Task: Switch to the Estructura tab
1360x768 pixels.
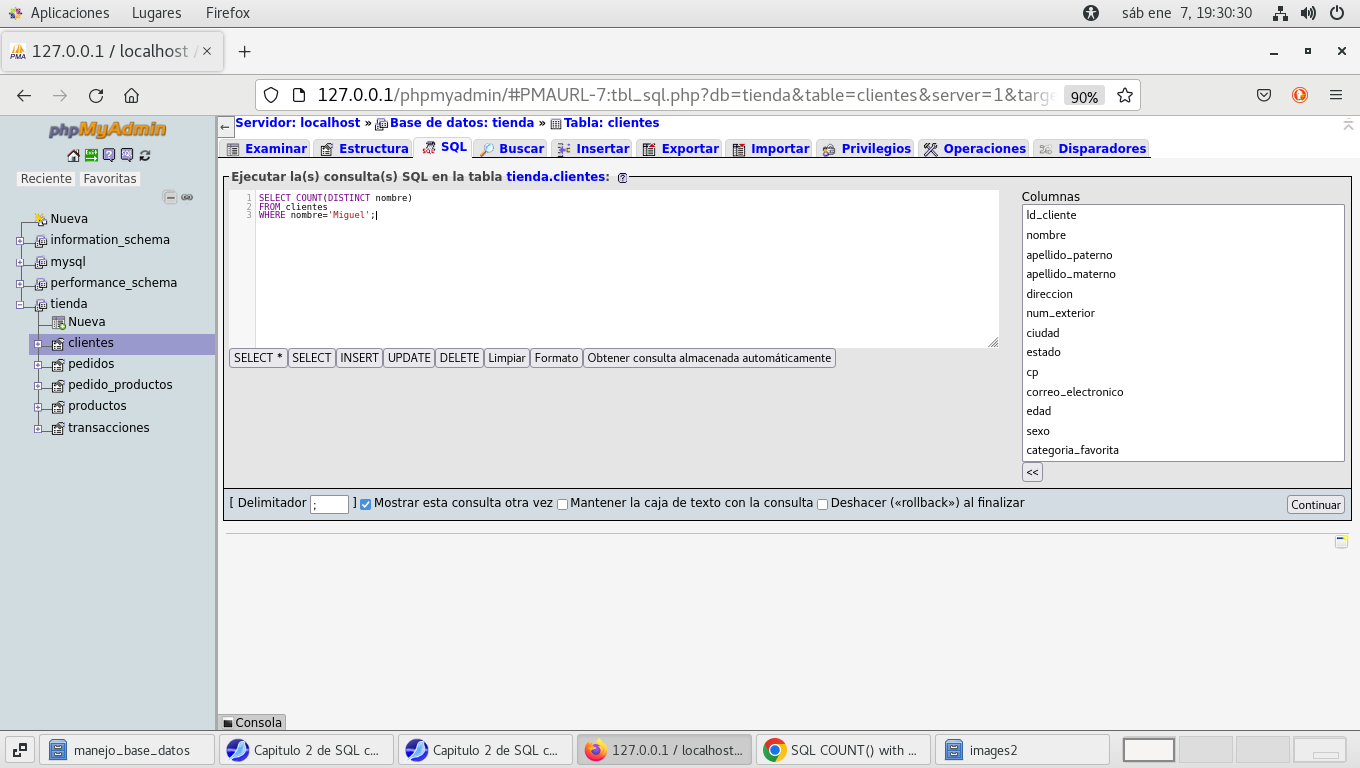Action: click(x=364, y=149)
